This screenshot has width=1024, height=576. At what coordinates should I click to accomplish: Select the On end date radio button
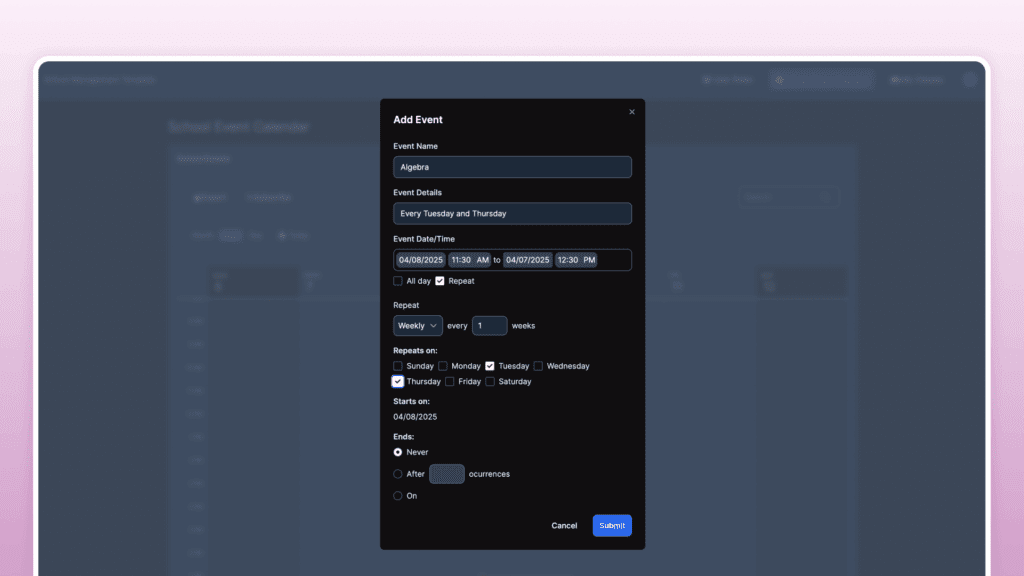tap(398, 496)
